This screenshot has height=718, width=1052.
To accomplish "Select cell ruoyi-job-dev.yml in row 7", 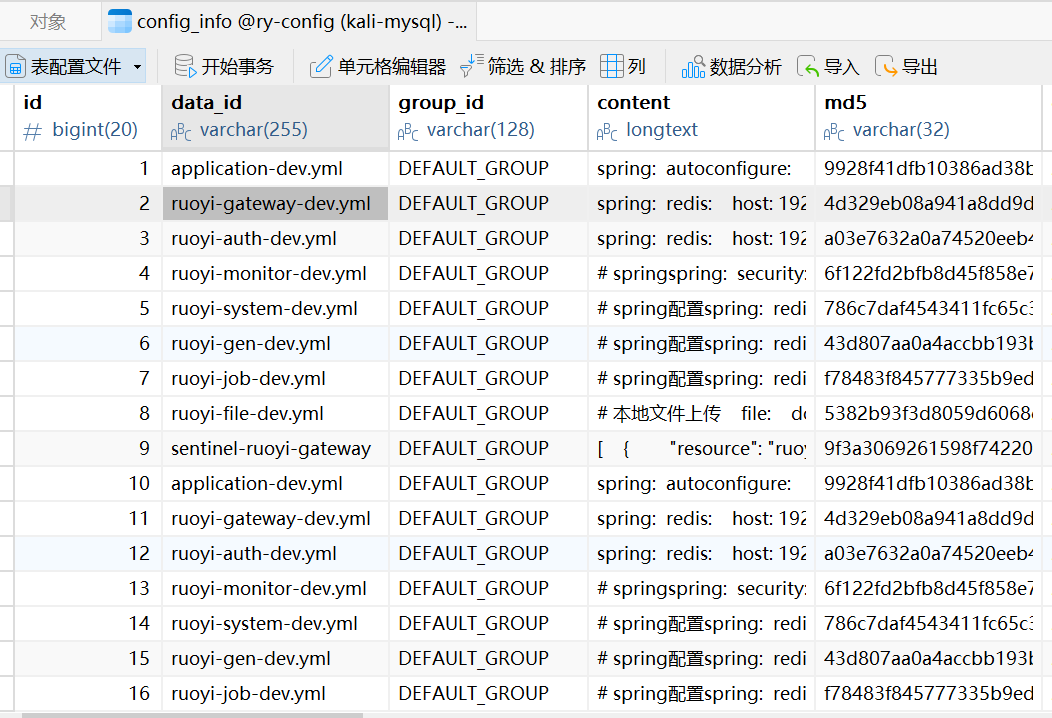I will [275, 378].
